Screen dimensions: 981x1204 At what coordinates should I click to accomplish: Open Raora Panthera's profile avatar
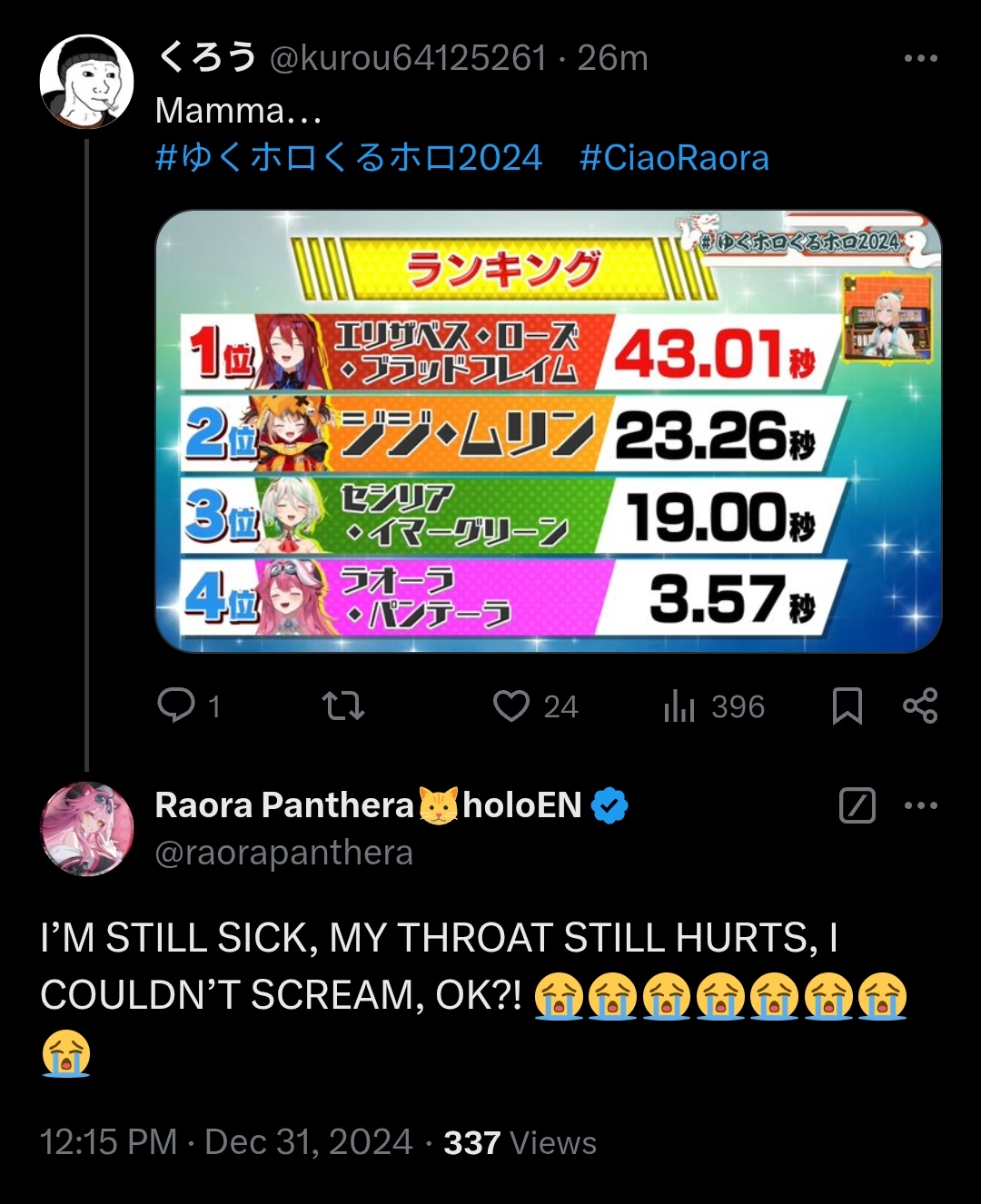pyautogui.click(x=86, y=828)
